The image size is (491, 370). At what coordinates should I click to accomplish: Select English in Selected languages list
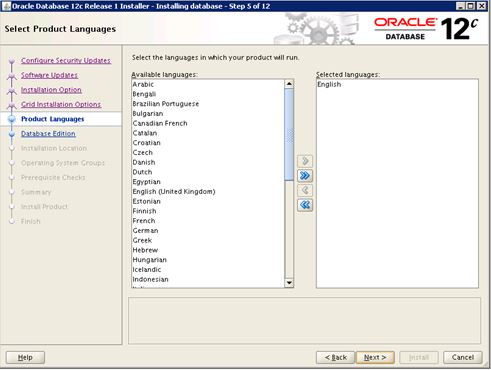397,84
